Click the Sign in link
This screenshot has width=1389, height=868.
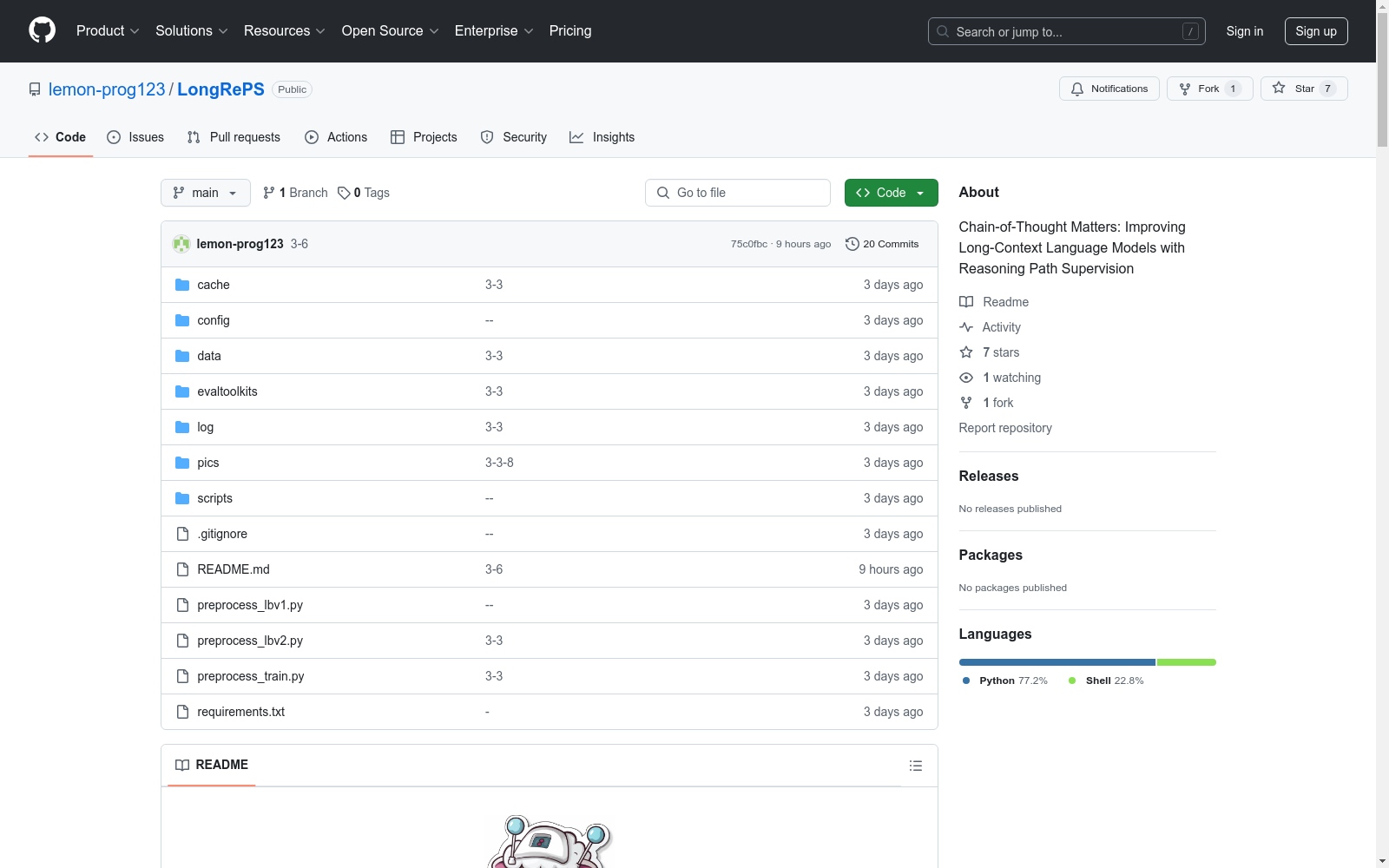pos(1245,31)
